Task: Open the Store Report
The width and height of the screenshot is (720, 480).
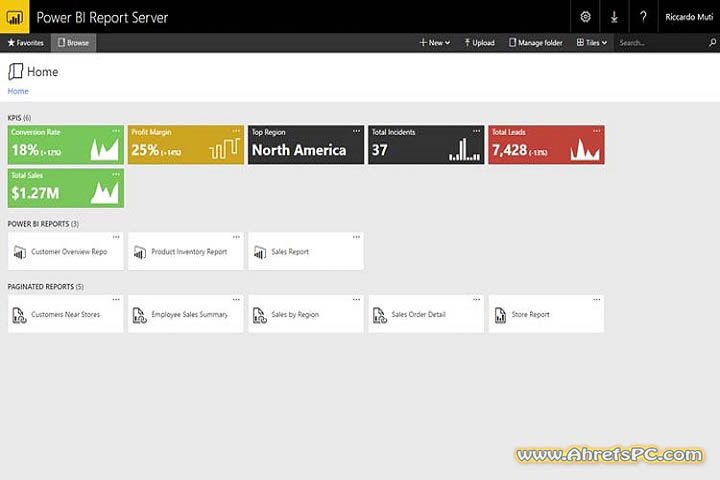Action: click(546, 314)
